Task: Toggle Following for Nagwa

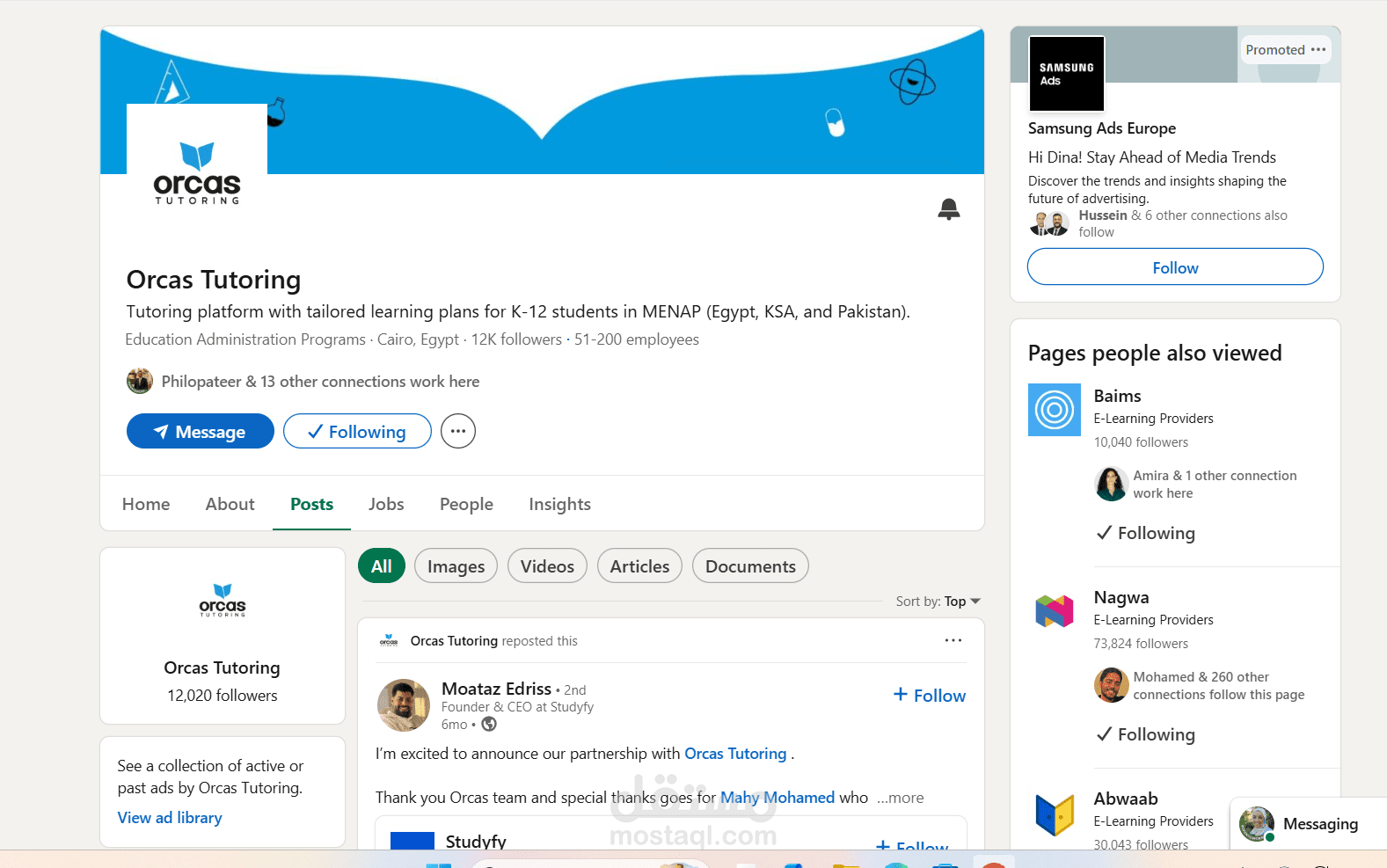Action: coord(1147,734)
